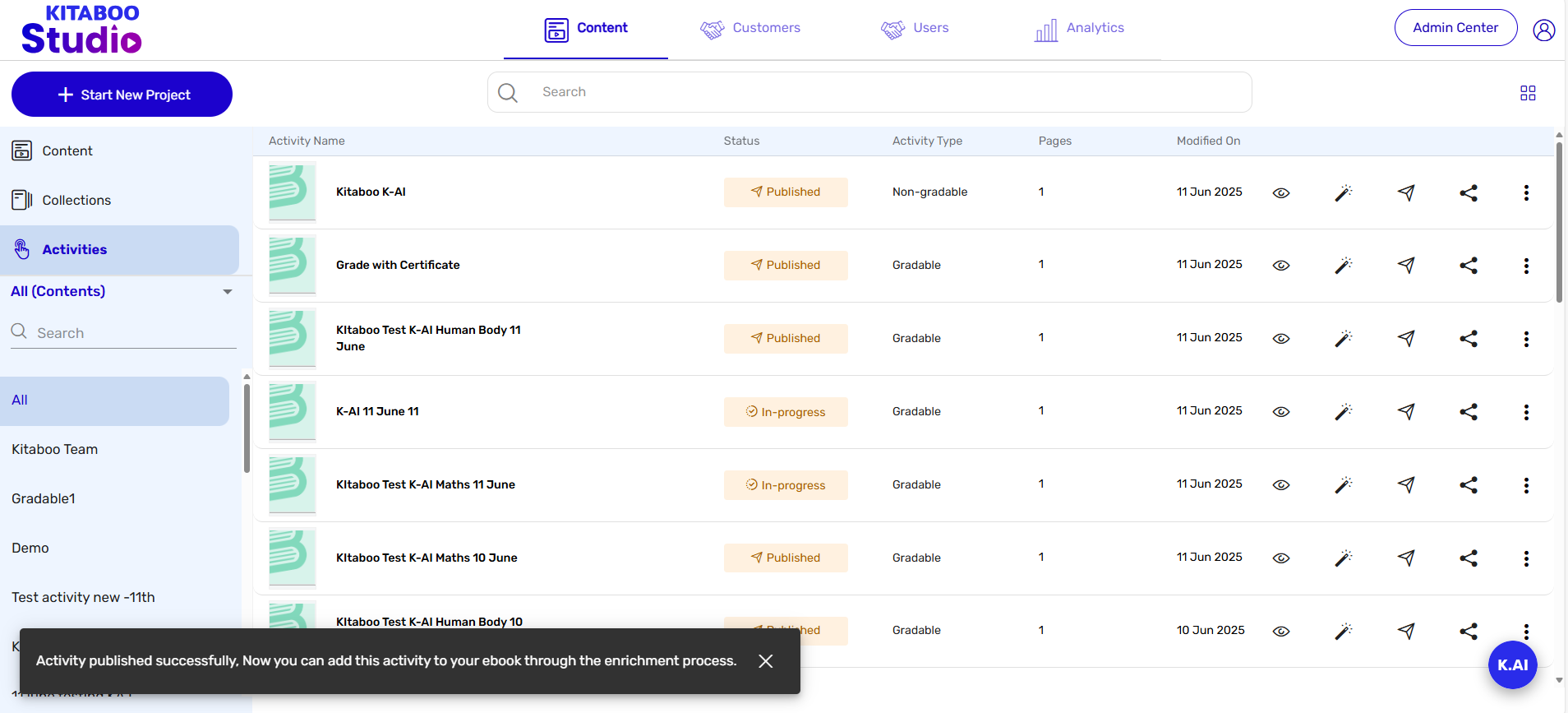This screenshot has width=1568, height=713.
Task: Open the Admin Center
Action: (x=1455, y=28)
